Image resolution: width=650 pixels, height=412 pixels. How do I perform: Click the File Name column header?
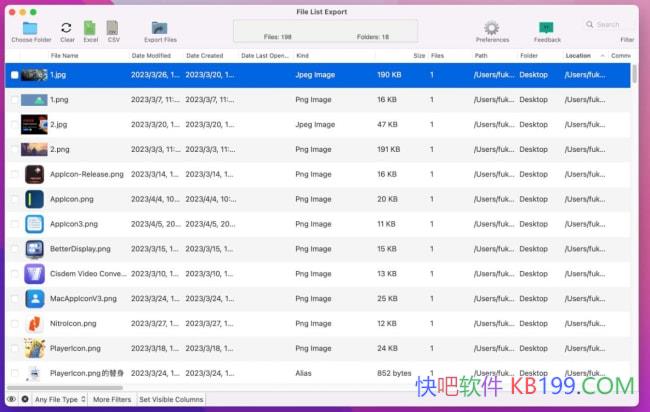point(64,56)
